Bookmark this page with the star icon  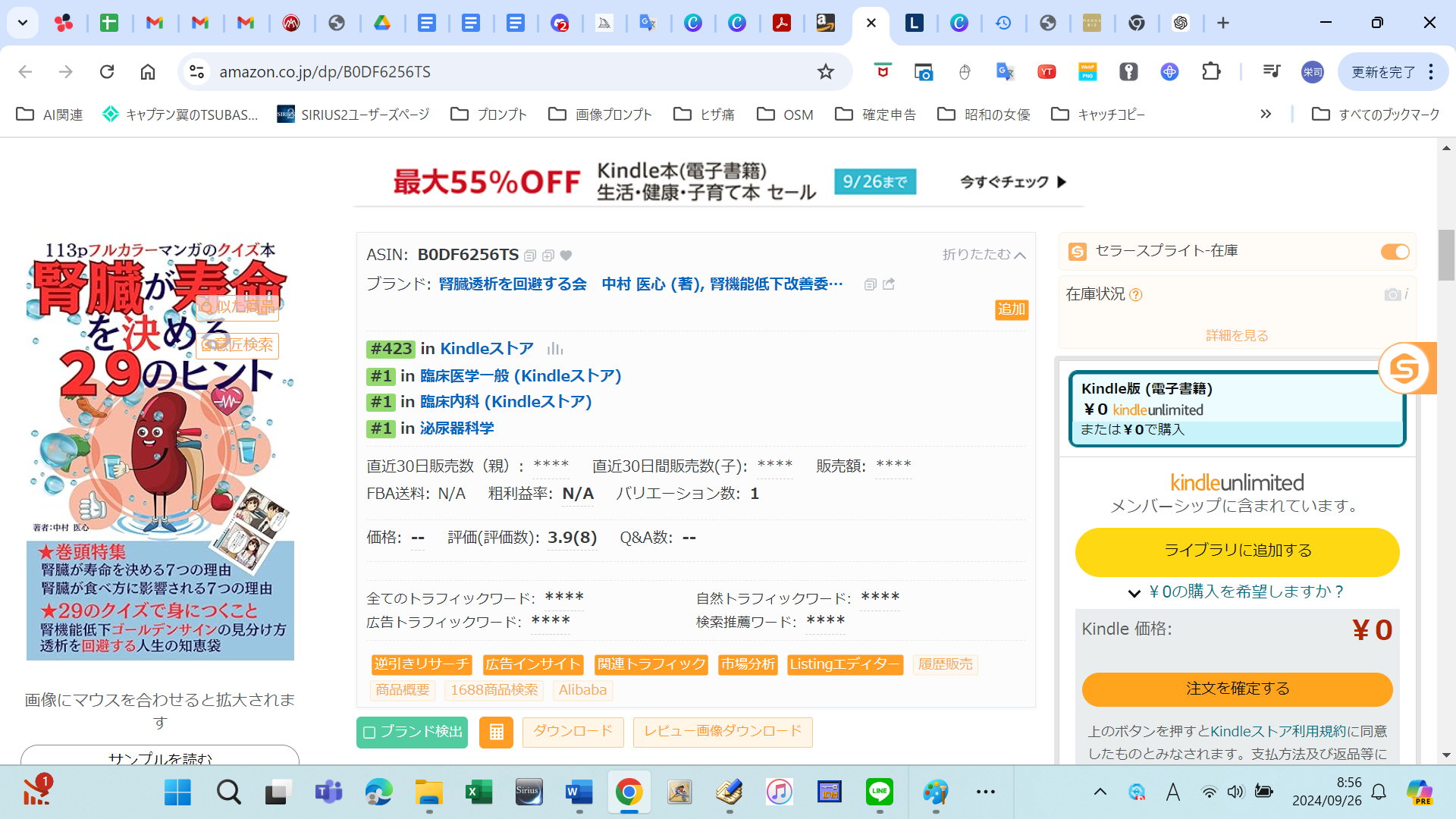pyautogui.click(x=825, y=71)
